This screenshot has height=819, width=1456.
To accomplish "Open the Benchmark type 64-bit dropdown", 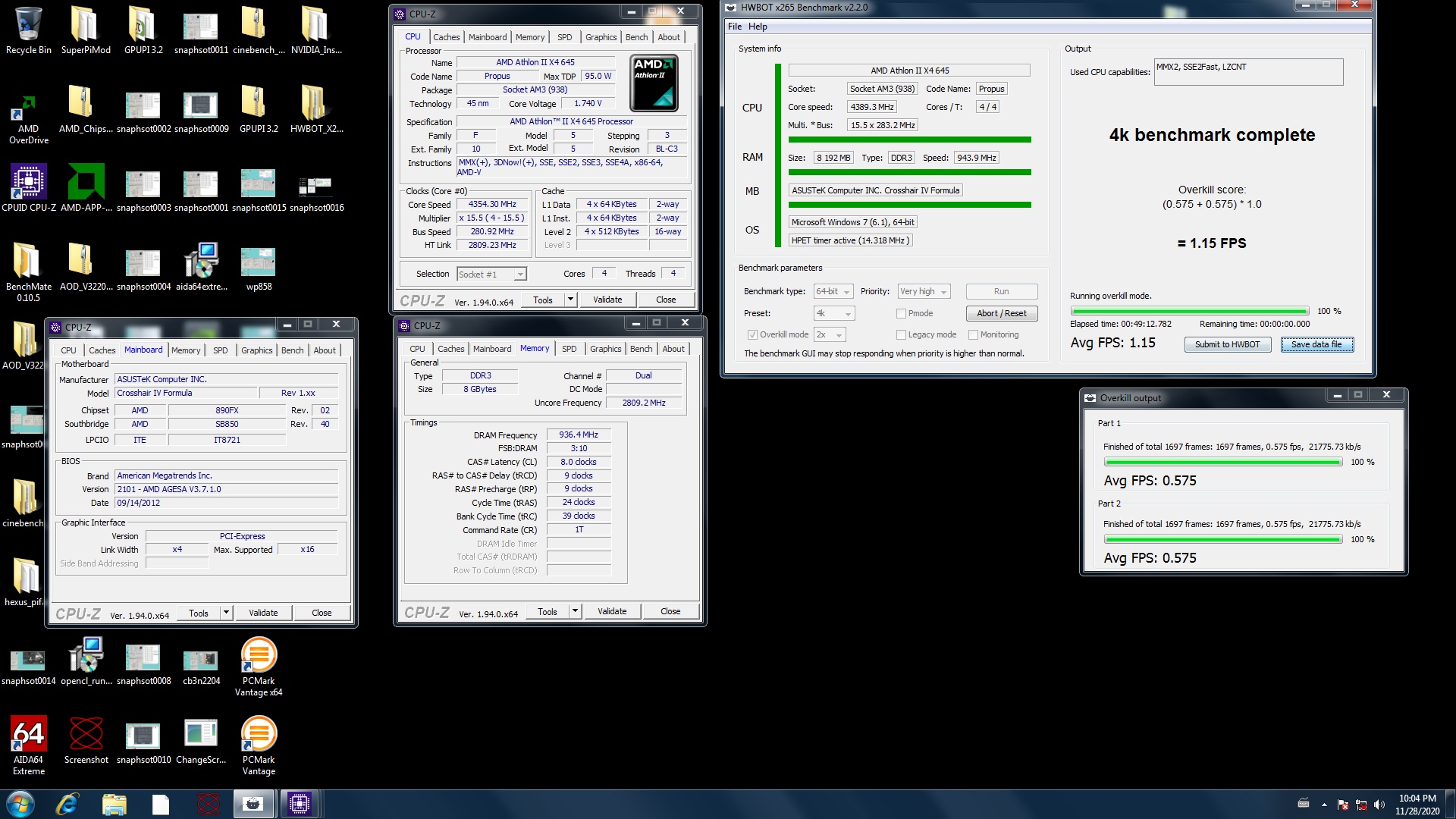I will point(833,291).
